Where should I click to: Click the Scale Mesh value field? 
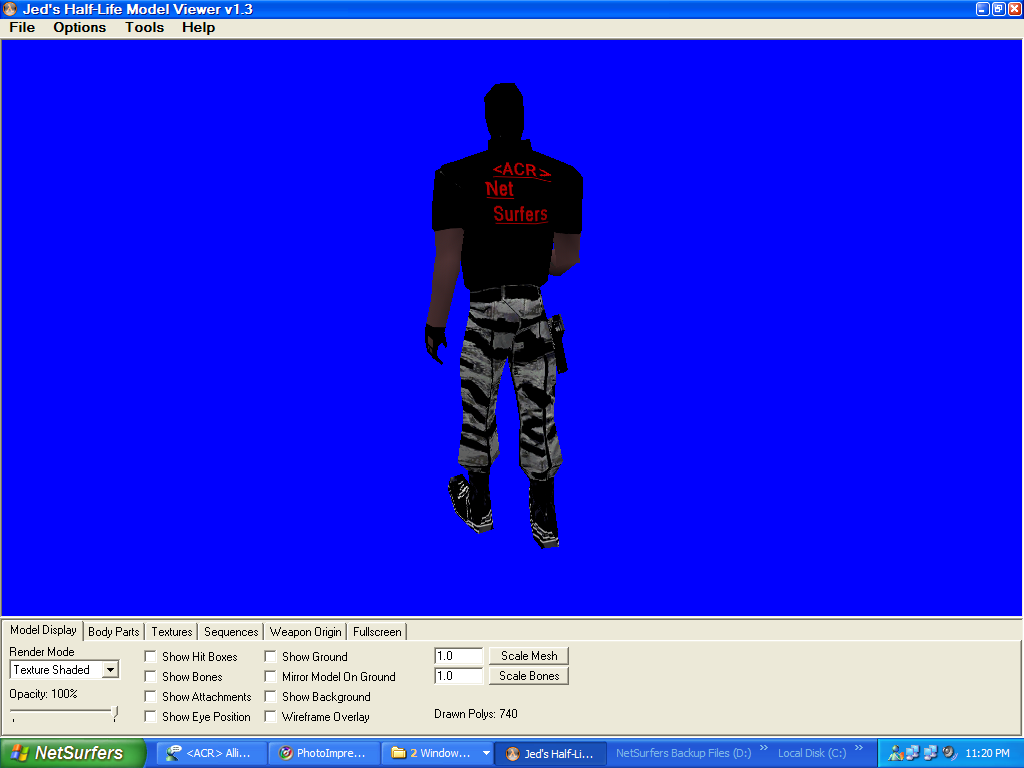pyautogui.click(x=458, y=656)
